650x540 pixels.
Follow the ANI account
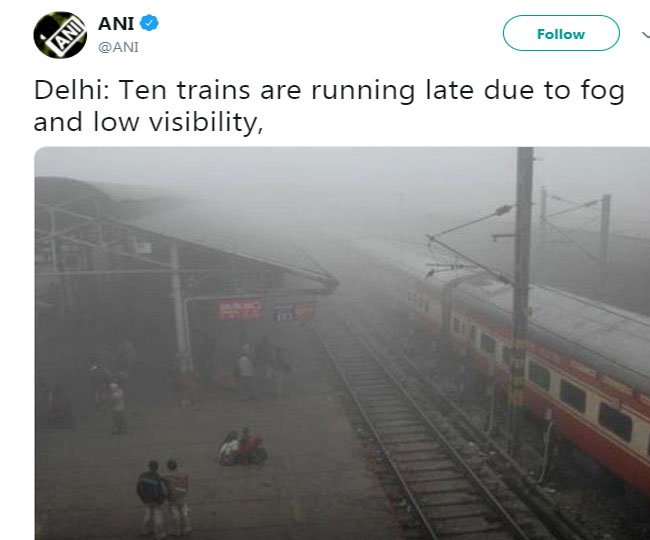coord(561,33)
